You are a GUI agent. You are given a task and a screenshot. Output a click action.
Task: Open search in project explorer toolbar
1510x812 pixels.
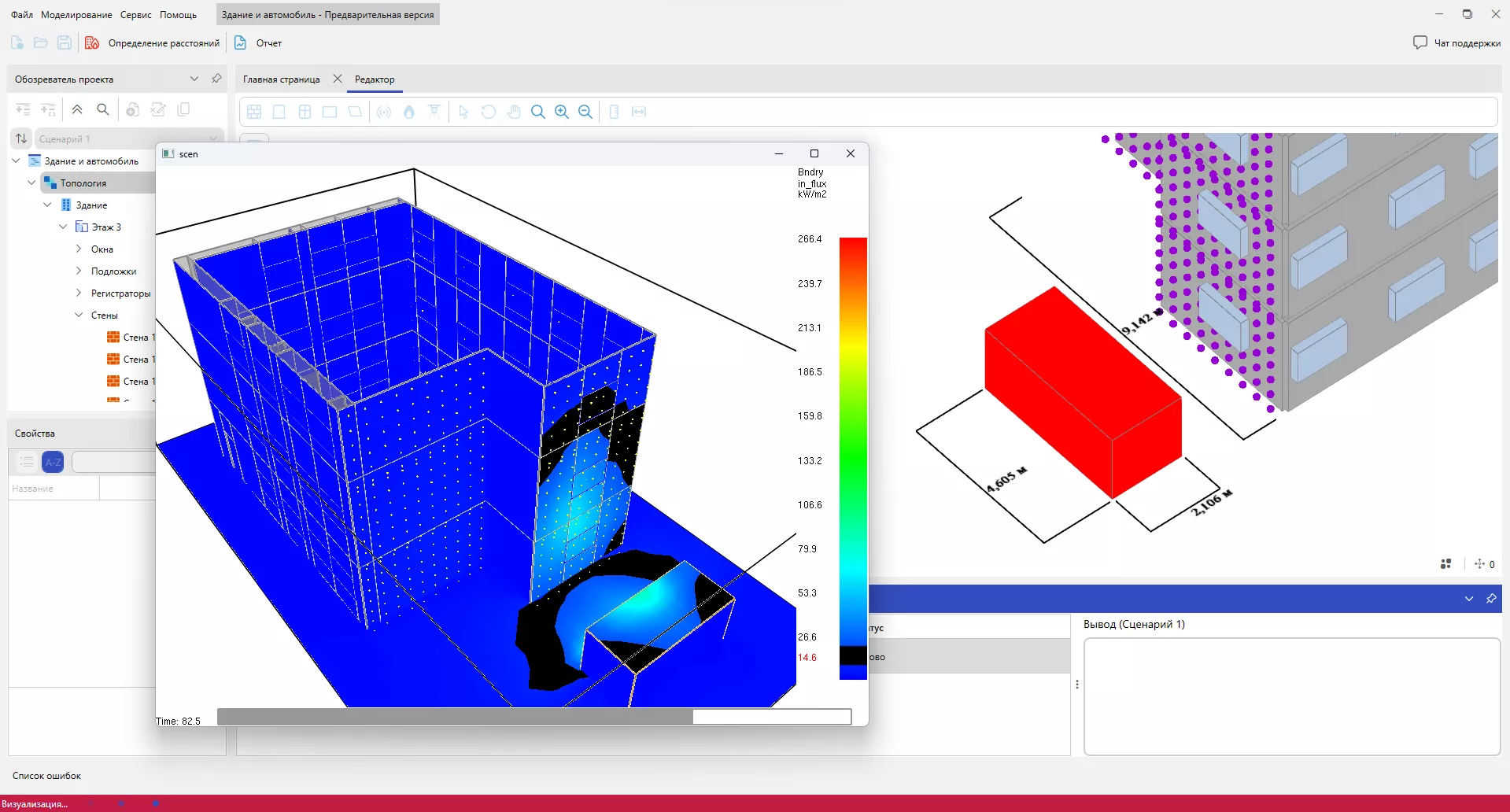pos(103,109)
